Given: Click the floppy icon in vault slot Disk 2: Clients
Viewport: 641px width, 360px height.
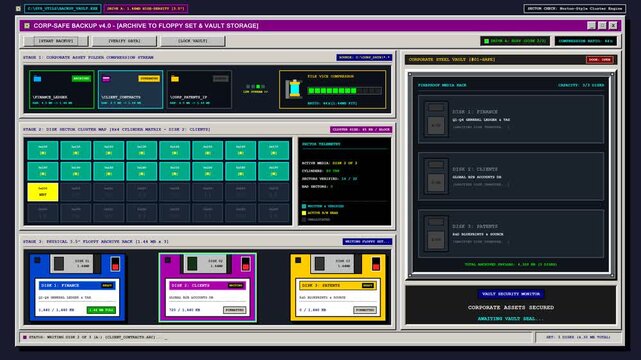Looking at the screenshot, I should tap(436, 176).
